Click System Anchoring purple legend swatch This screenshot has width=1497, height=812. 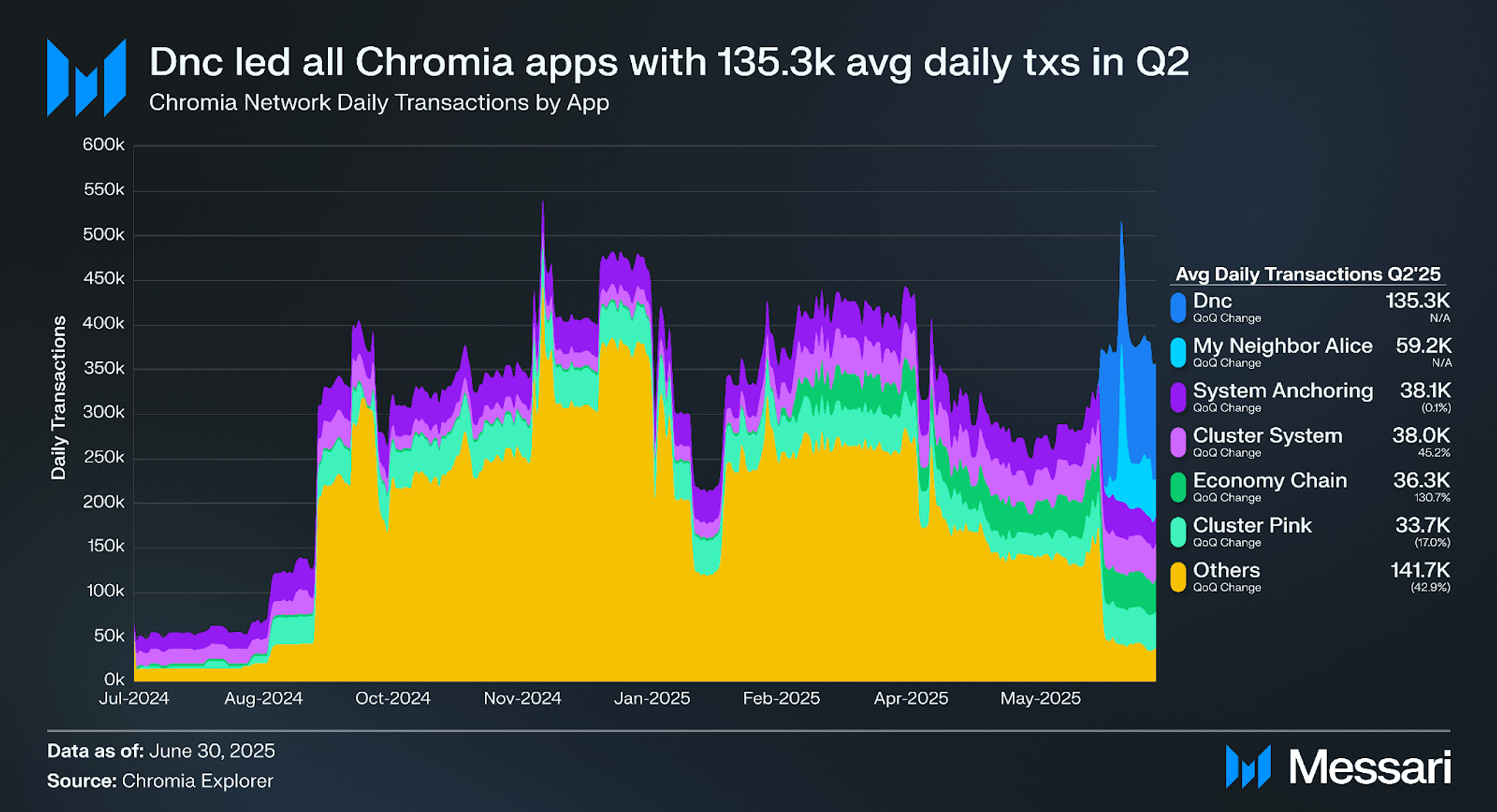pyautogui.click(x=1178, y=397)
